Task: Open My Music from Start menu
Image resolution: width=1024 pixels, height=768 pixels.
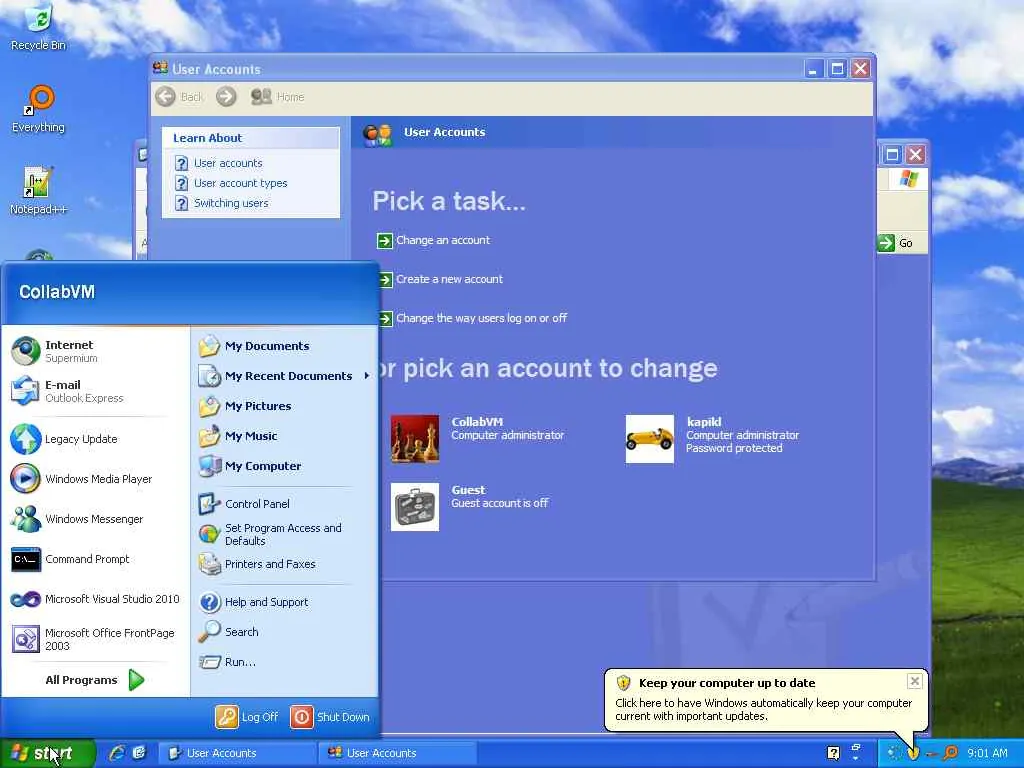Action: click(x=284, y=436)
